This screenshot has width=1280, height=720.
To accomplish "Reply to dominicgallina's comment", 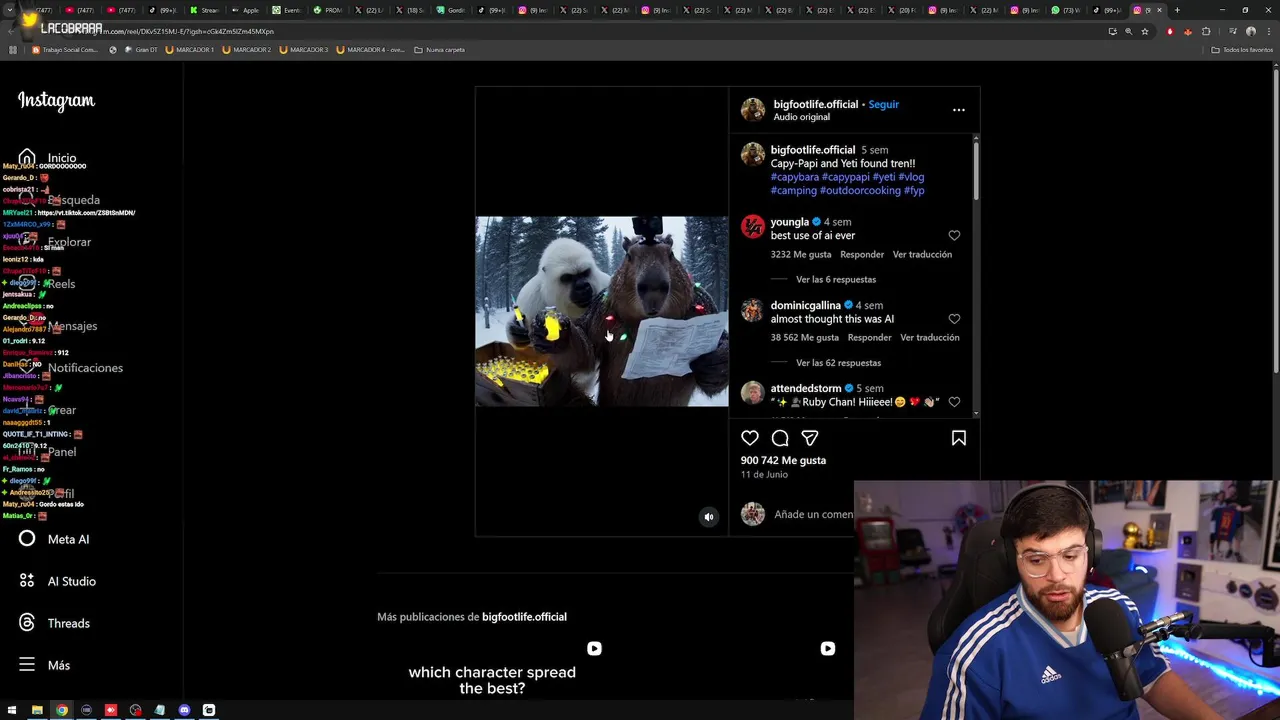I will 869,338.
